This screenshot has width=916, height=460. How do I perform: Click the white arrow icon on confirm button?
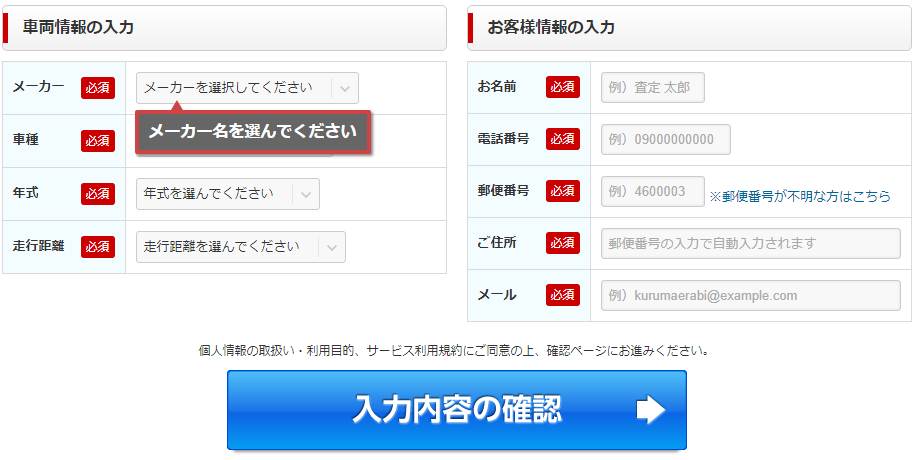[650, 410]
